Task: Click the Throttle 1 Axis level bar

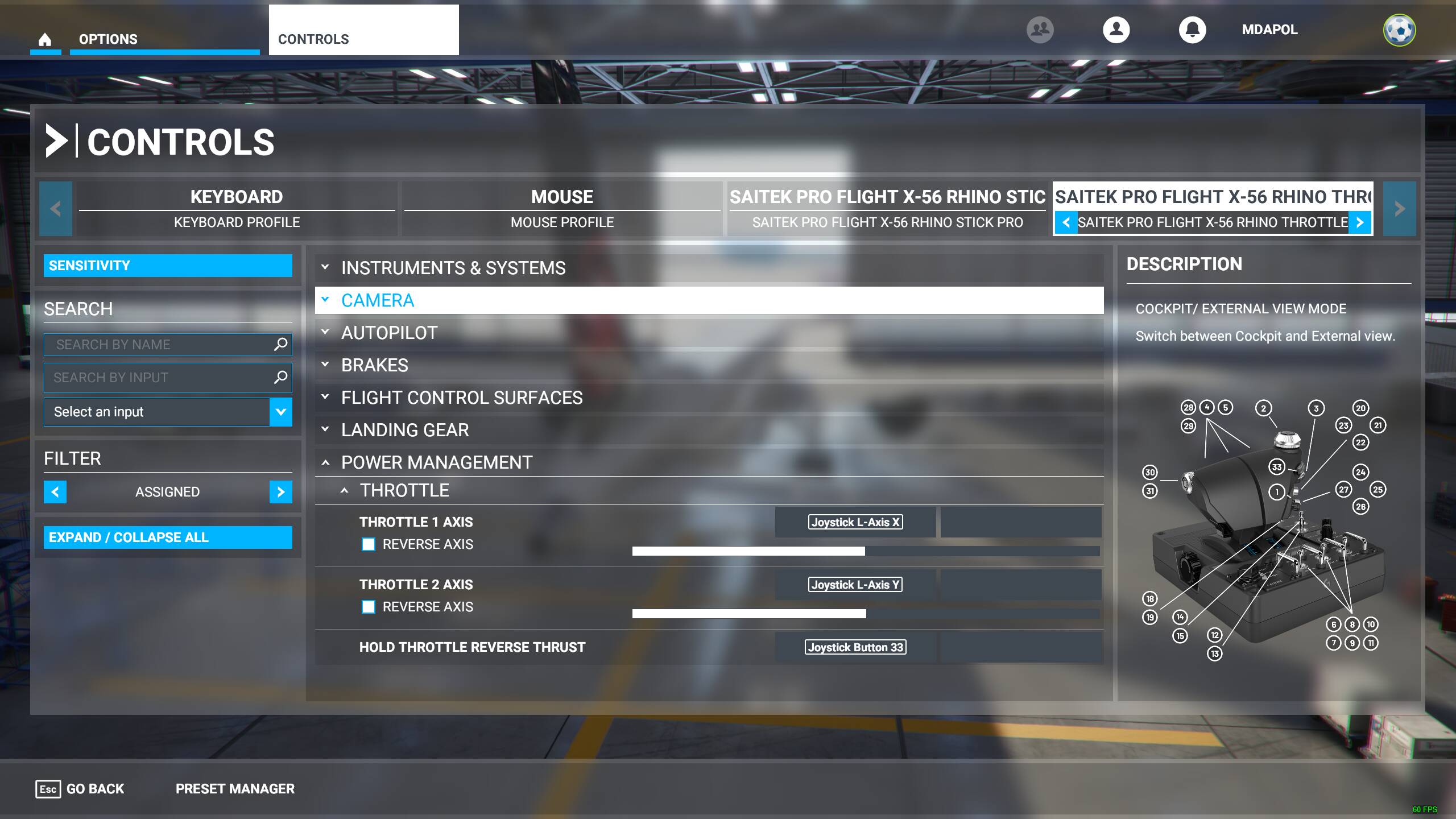Action: (x=866, y=551)
